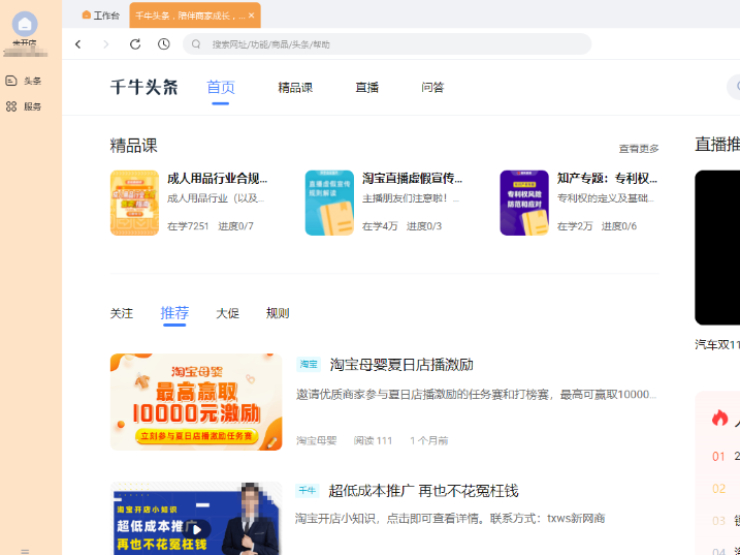Image resolution: width=740 pixels, height=555 pixels.
Task: Click text 在学2万
Action: tap(575, 226)
